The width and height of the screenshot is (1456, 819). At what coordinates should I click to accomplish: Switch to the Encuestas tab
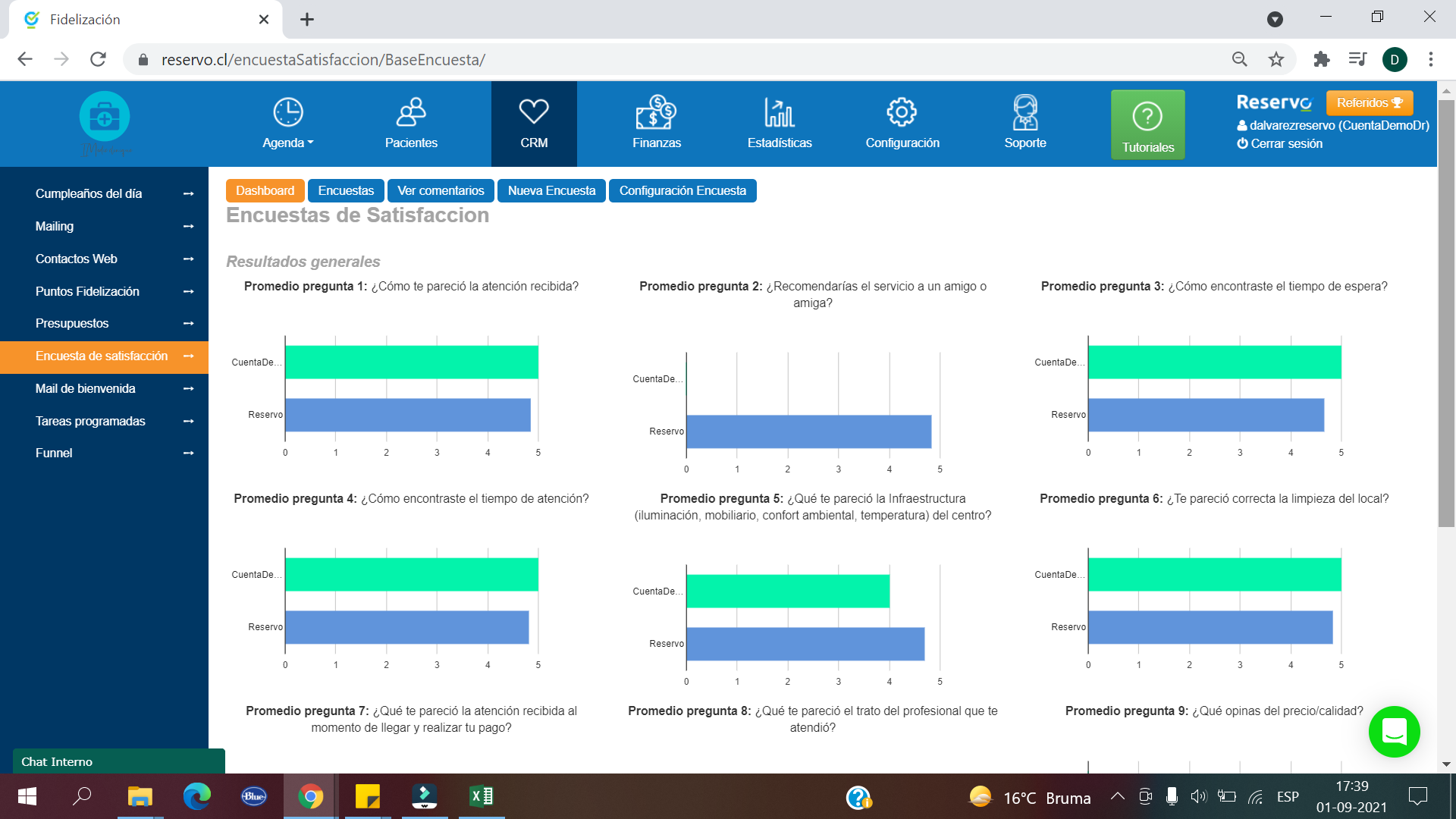pyautogui.click(x=346, y=191)
